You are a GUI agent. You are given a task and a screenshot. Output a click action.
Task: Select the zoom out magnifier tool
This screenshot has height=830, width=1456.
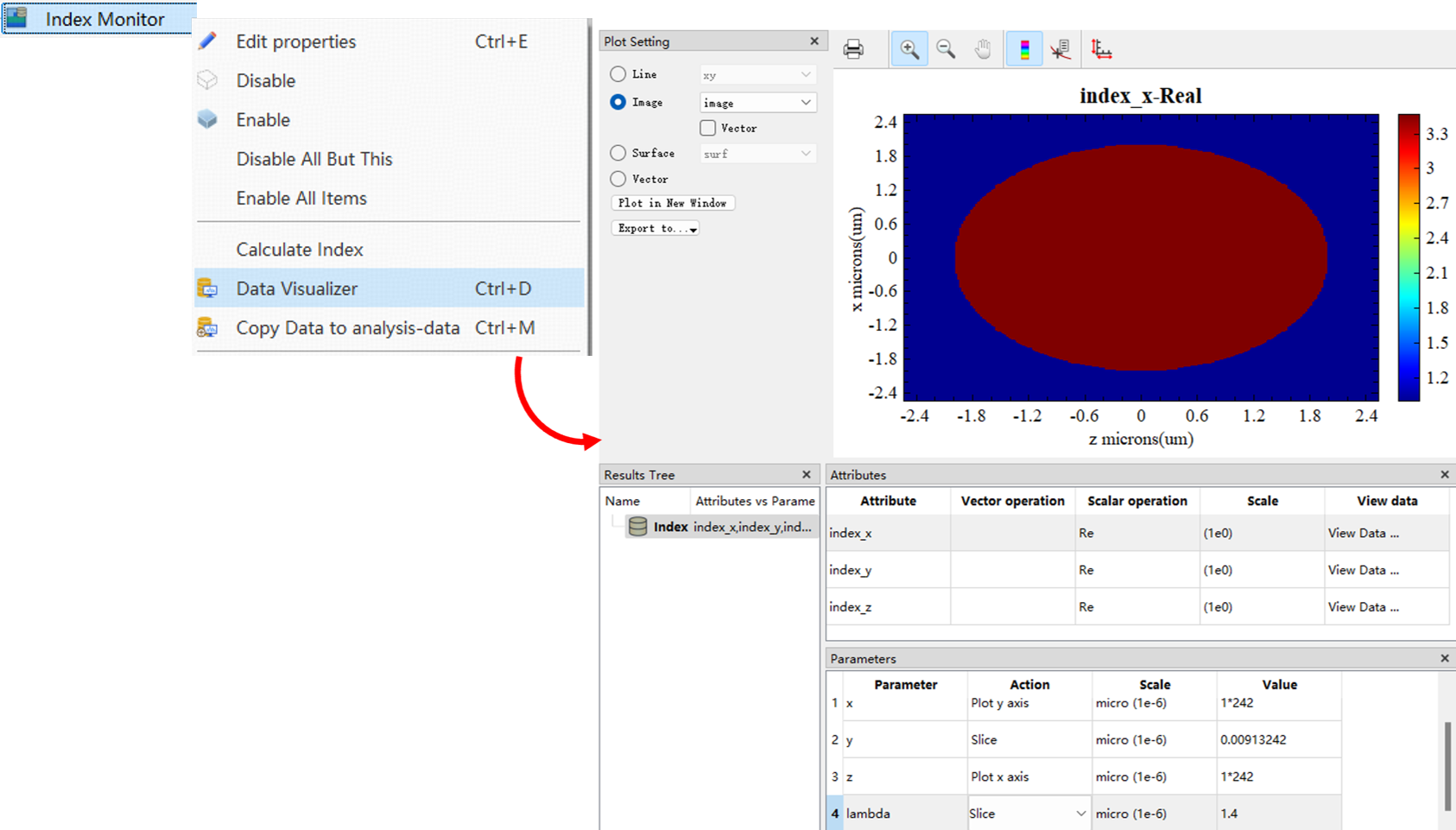point(946,49)
